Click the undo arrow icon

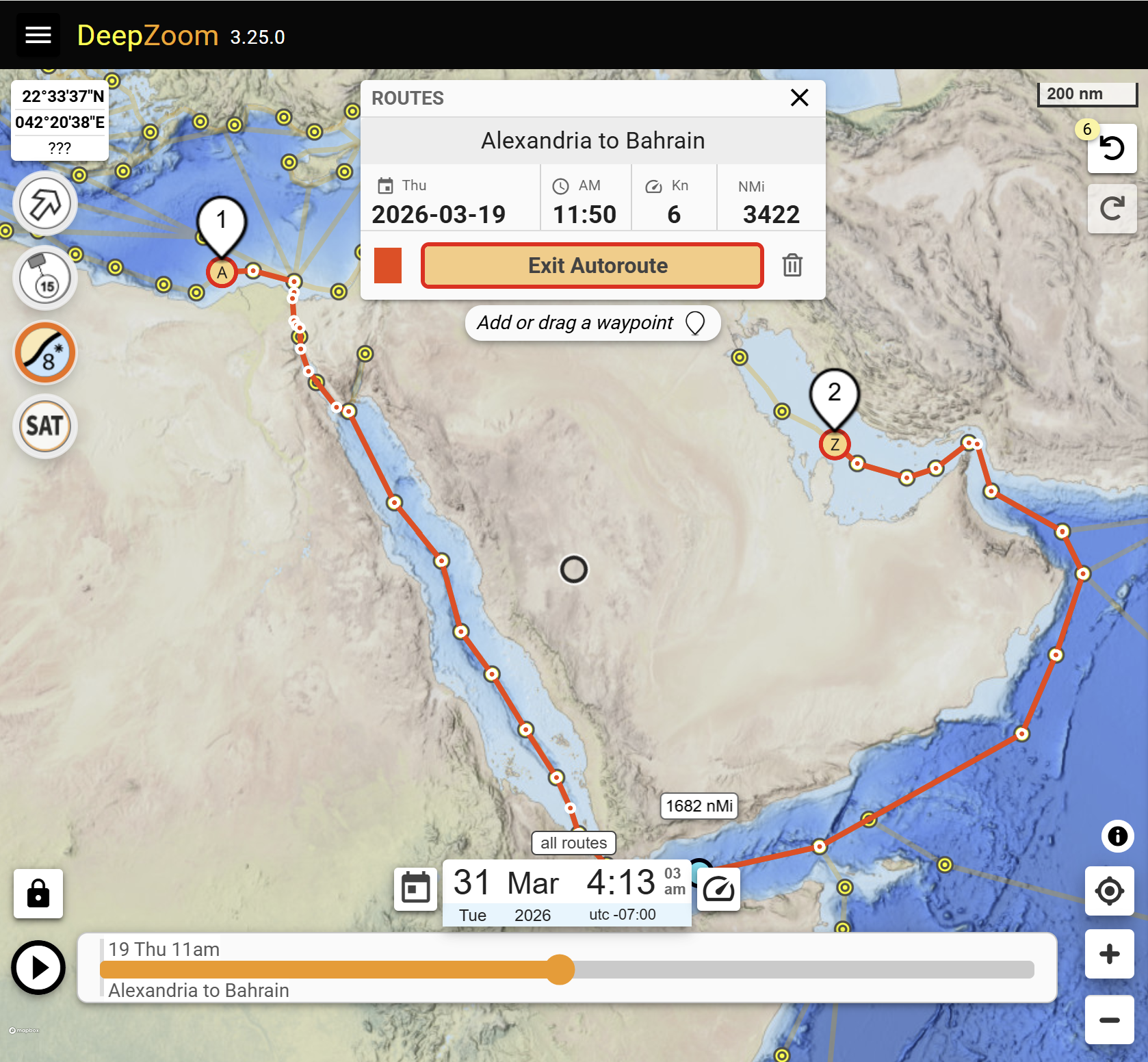coord(1112,148)
